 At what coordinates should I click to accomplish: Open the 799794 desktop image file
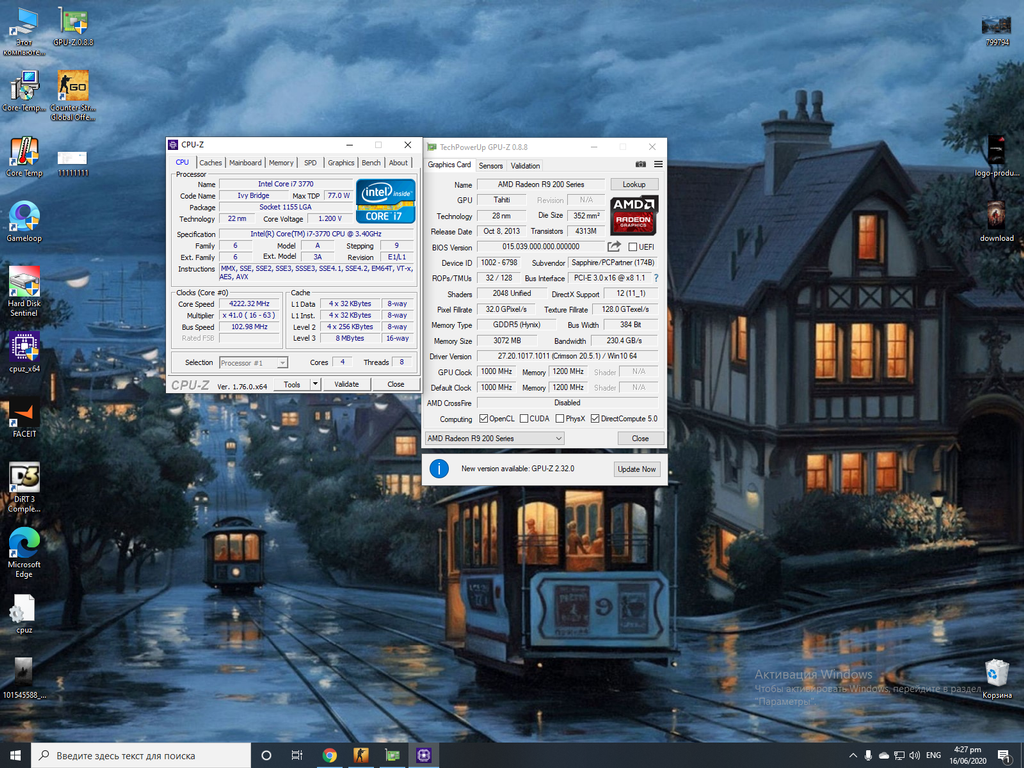(x=997, y=30)
